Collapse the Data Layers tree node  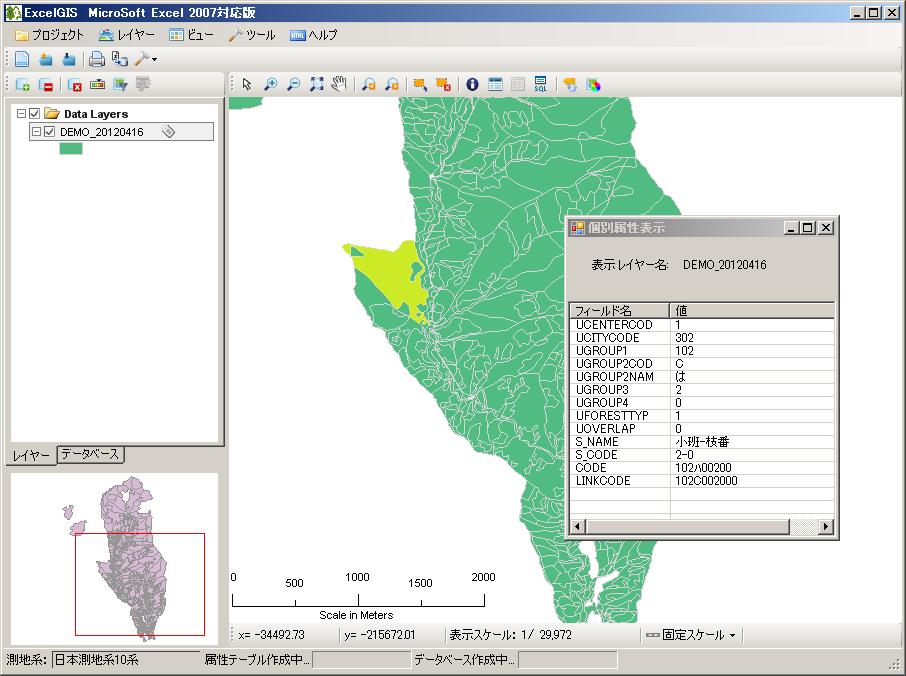click(22, 114)
